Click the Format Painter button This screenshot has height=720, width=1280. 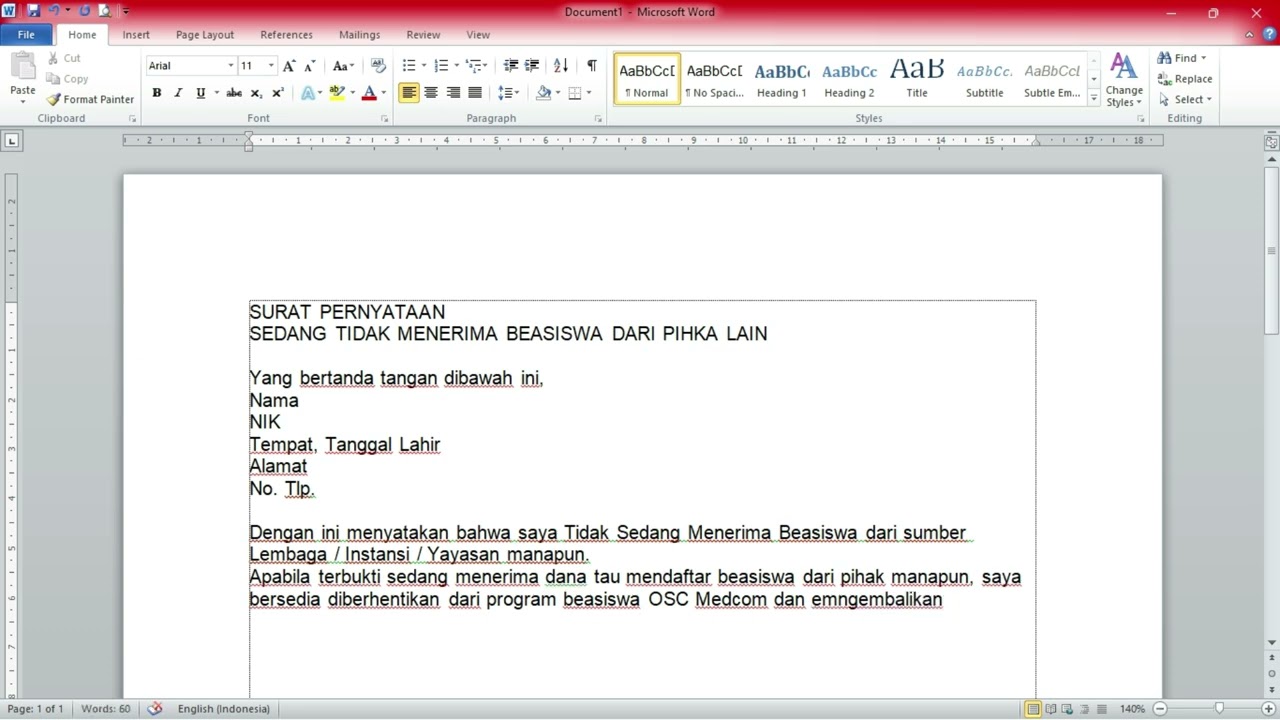click(90, 99)
